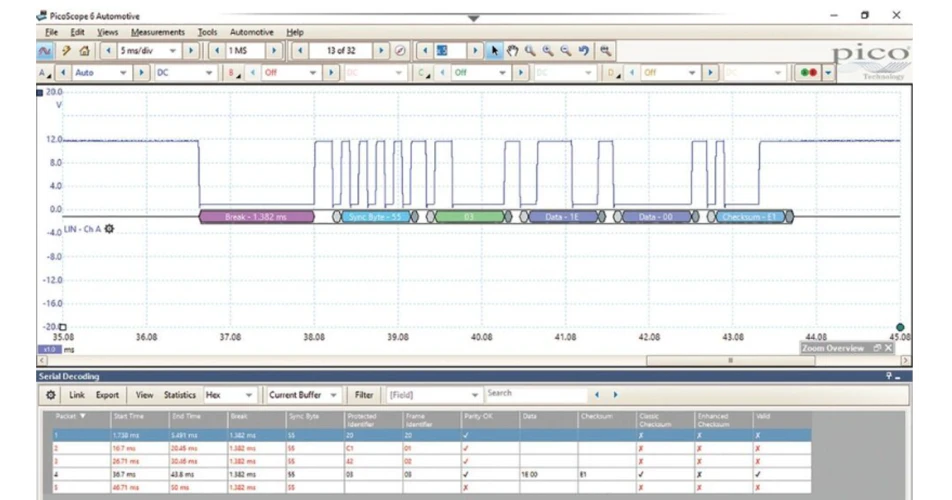Click the Data - 1E decoded segment

[562, 217]
